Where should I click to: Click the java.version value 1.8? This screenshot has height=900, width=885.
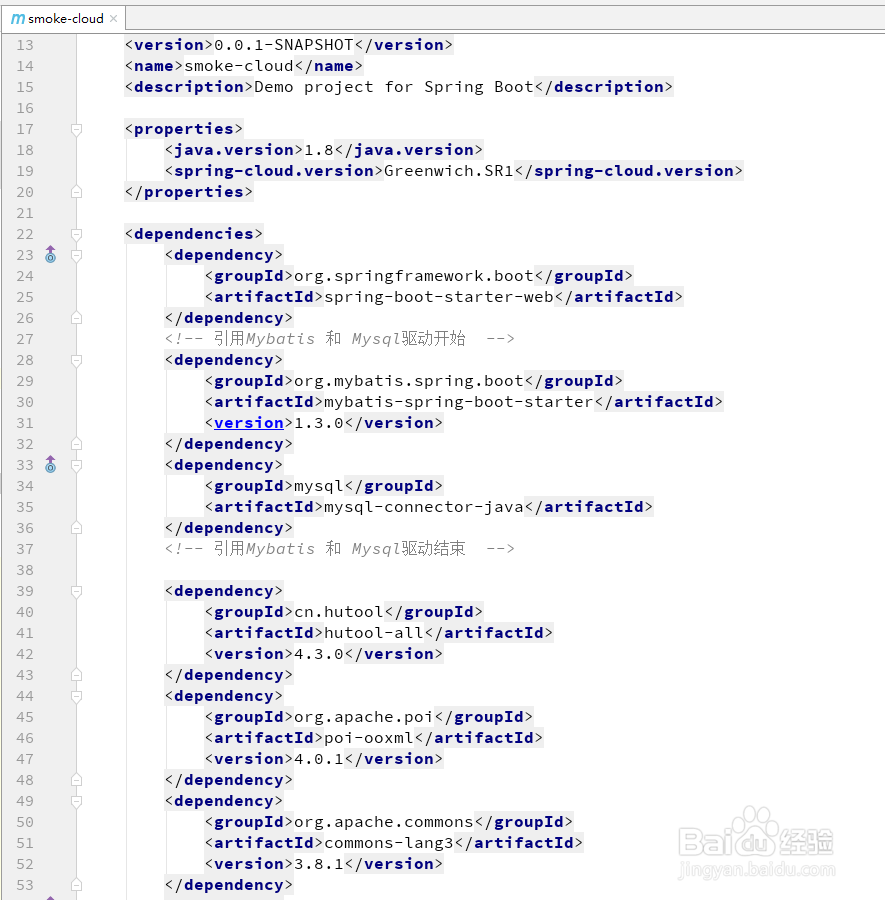coord(319,150)
